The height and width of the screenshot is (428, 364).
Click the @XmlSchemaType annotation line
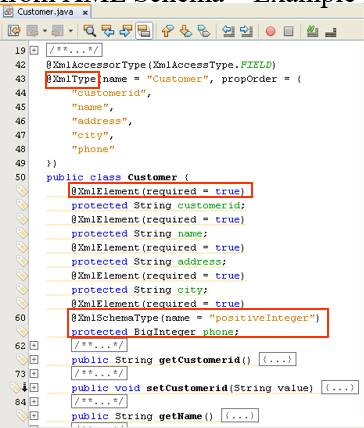(195, 318)
